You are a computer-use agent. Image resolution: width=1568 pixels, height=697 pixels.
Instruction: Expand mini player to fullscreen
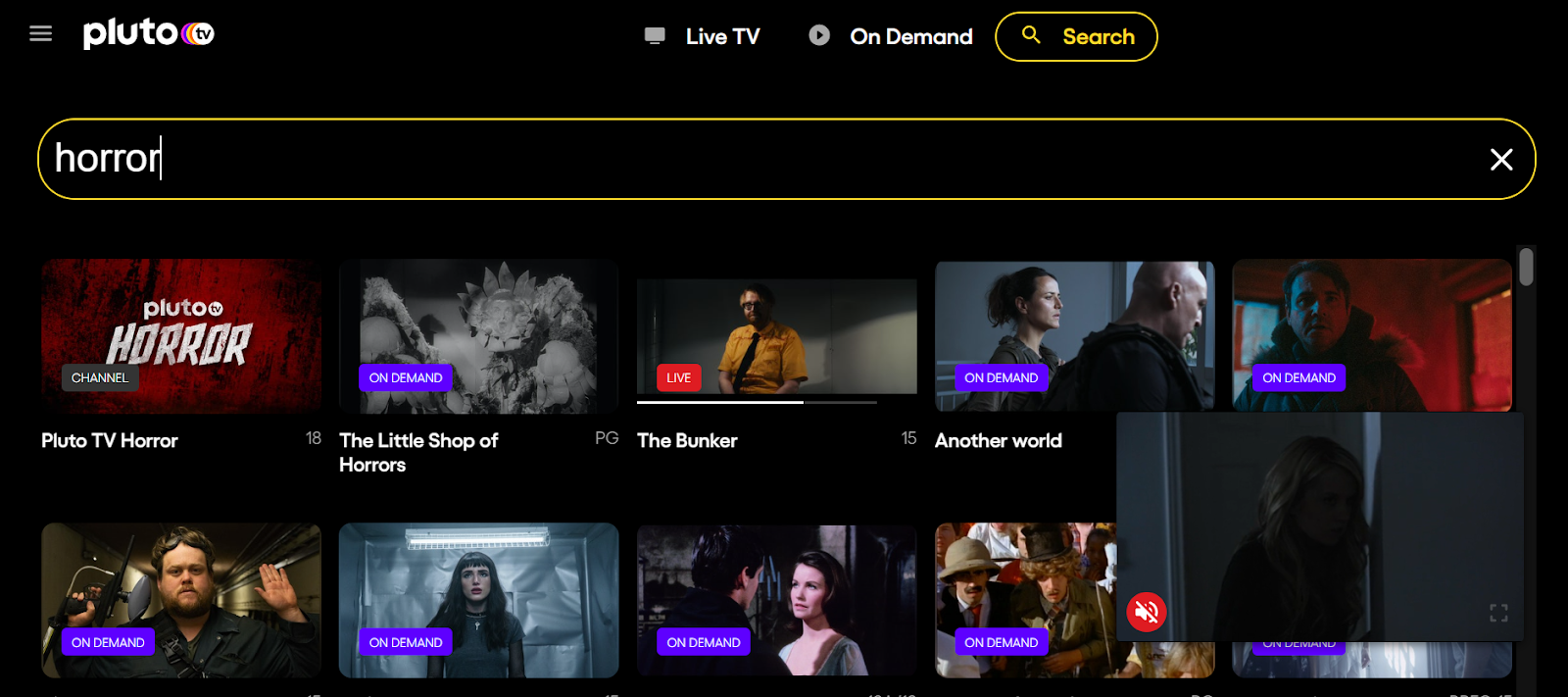pos(1498,613)
